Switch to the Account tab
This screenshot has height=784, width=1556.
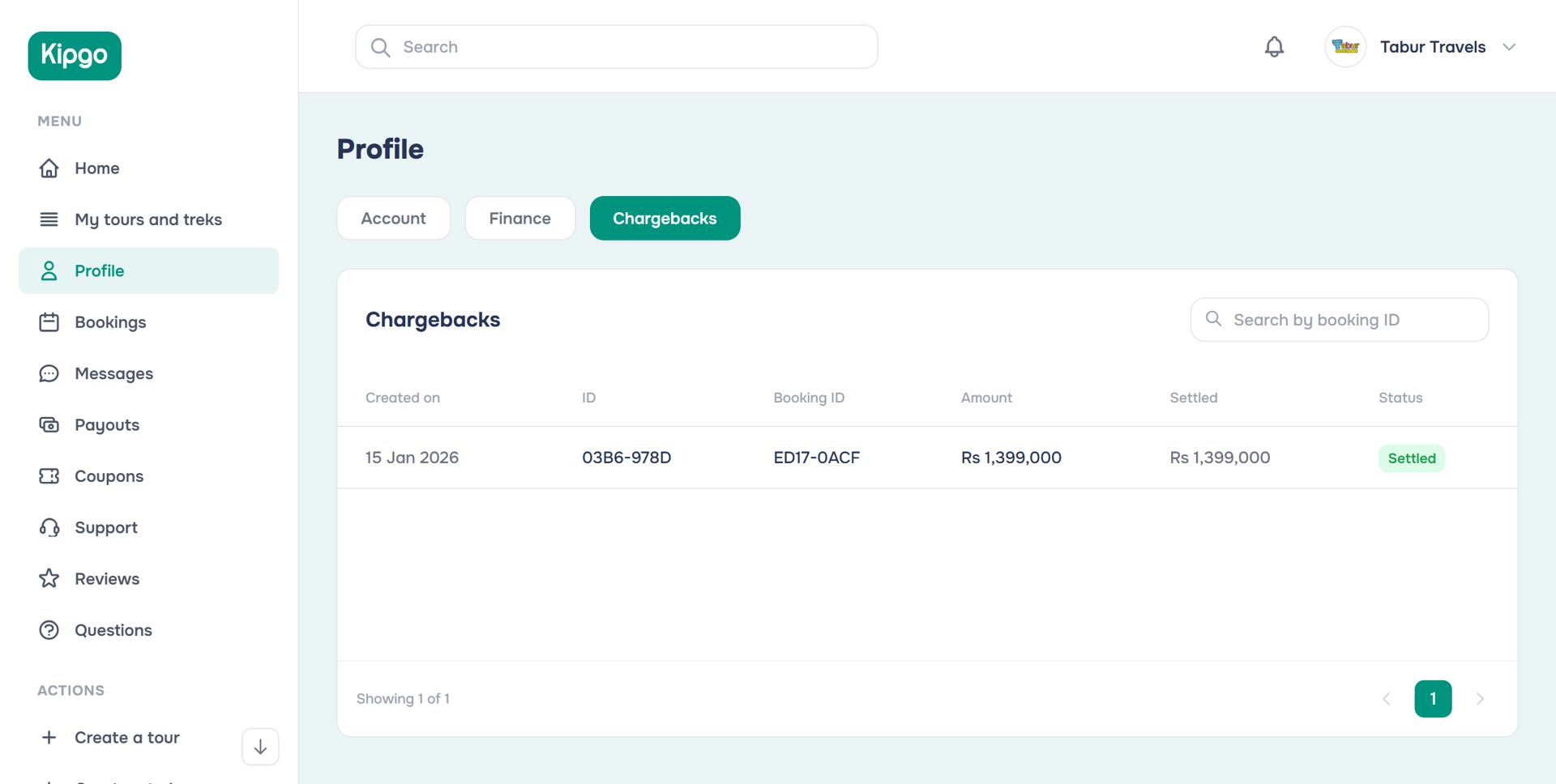(x=393, y=218)
